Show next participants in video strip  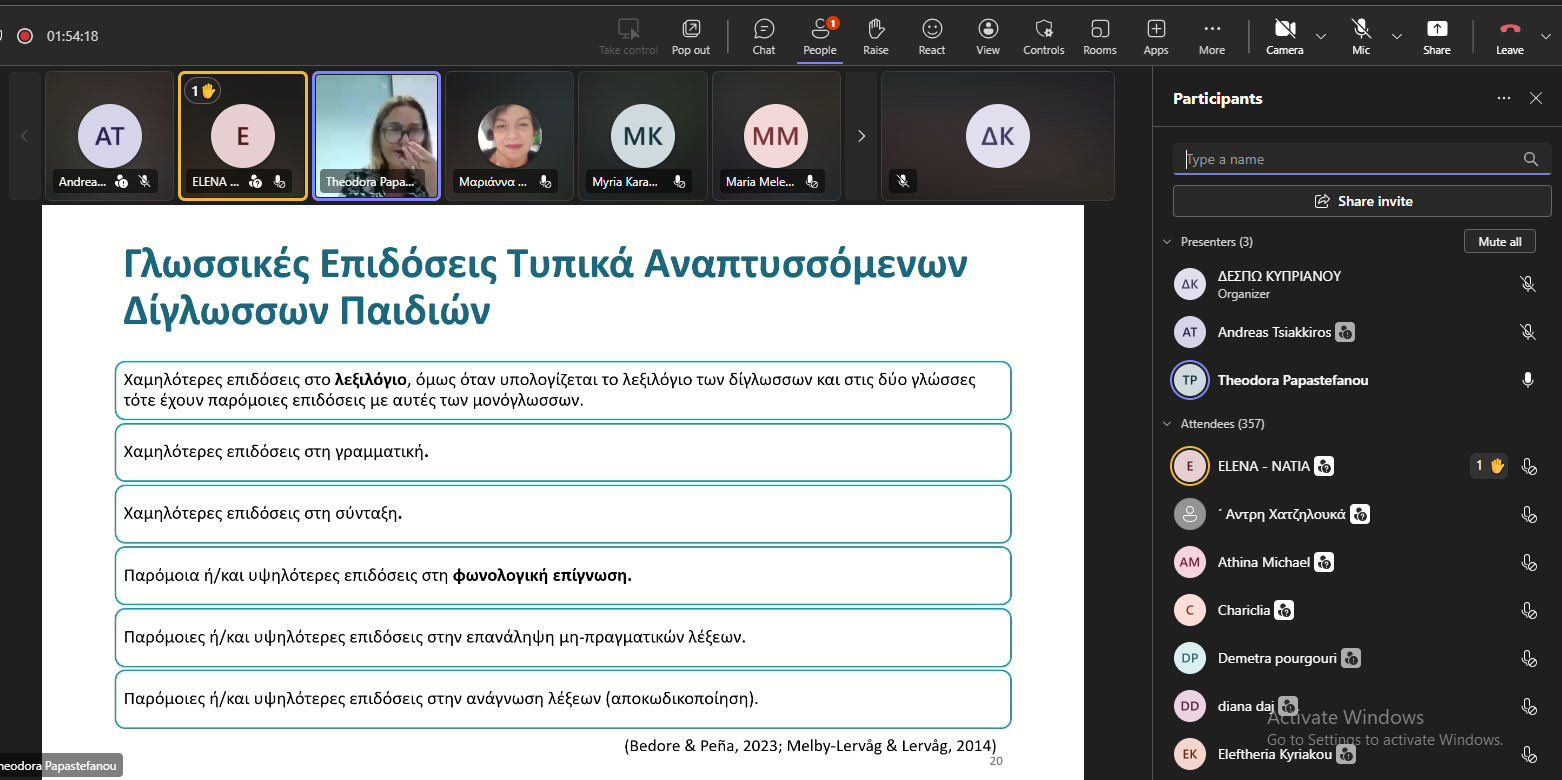pyautogui.click(x=861, y=136)
